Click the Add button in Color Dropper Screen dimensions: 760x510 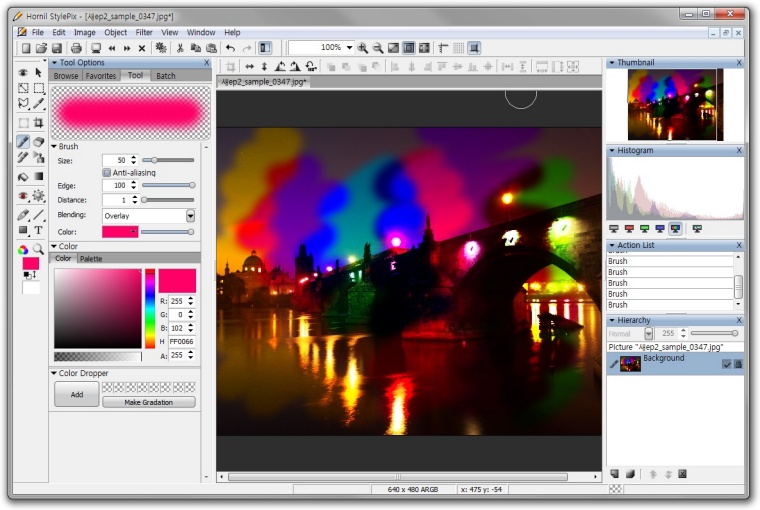pos(76,394)
